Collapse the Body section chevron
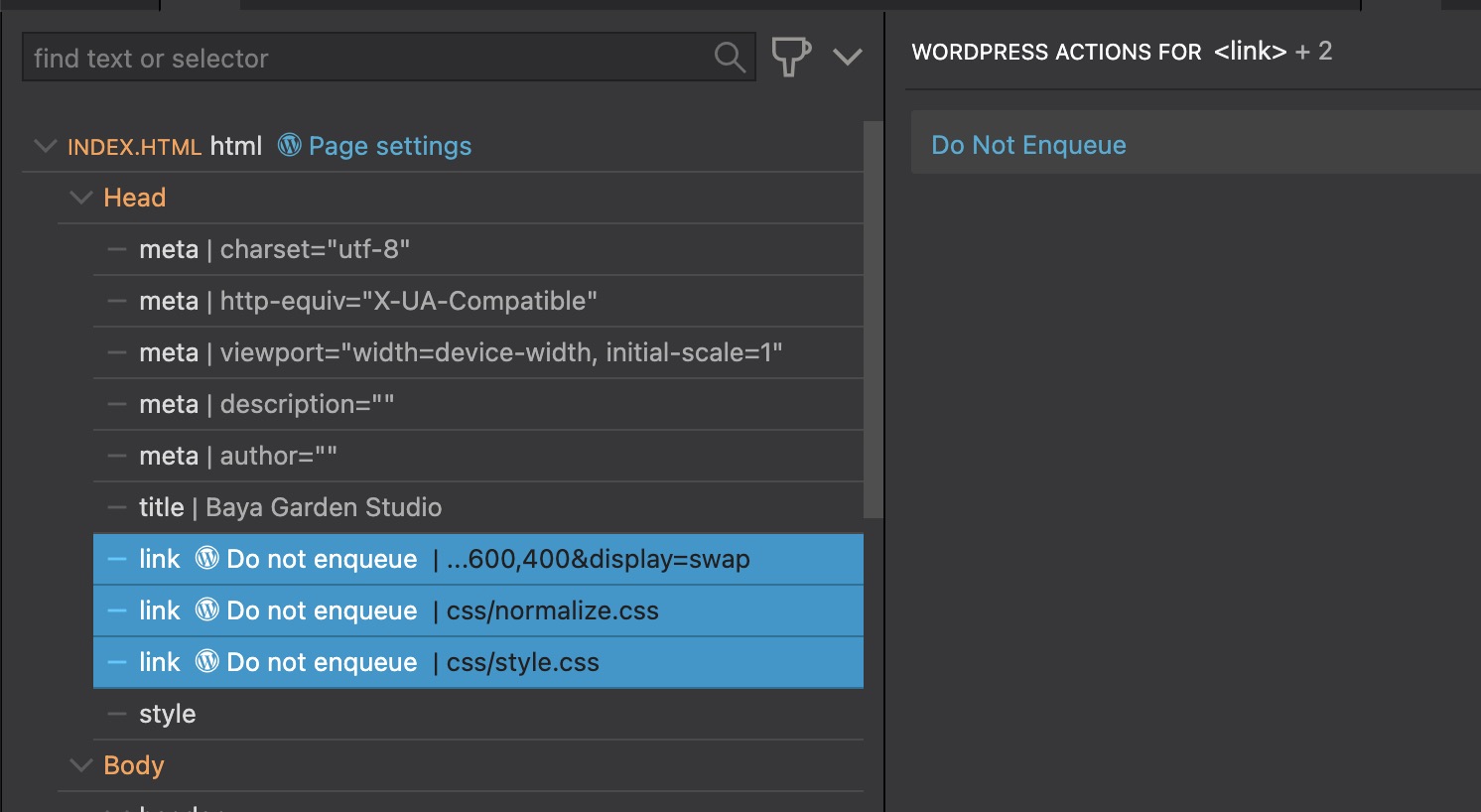Viewport: 1481px width, 812px height. point(80,765)
